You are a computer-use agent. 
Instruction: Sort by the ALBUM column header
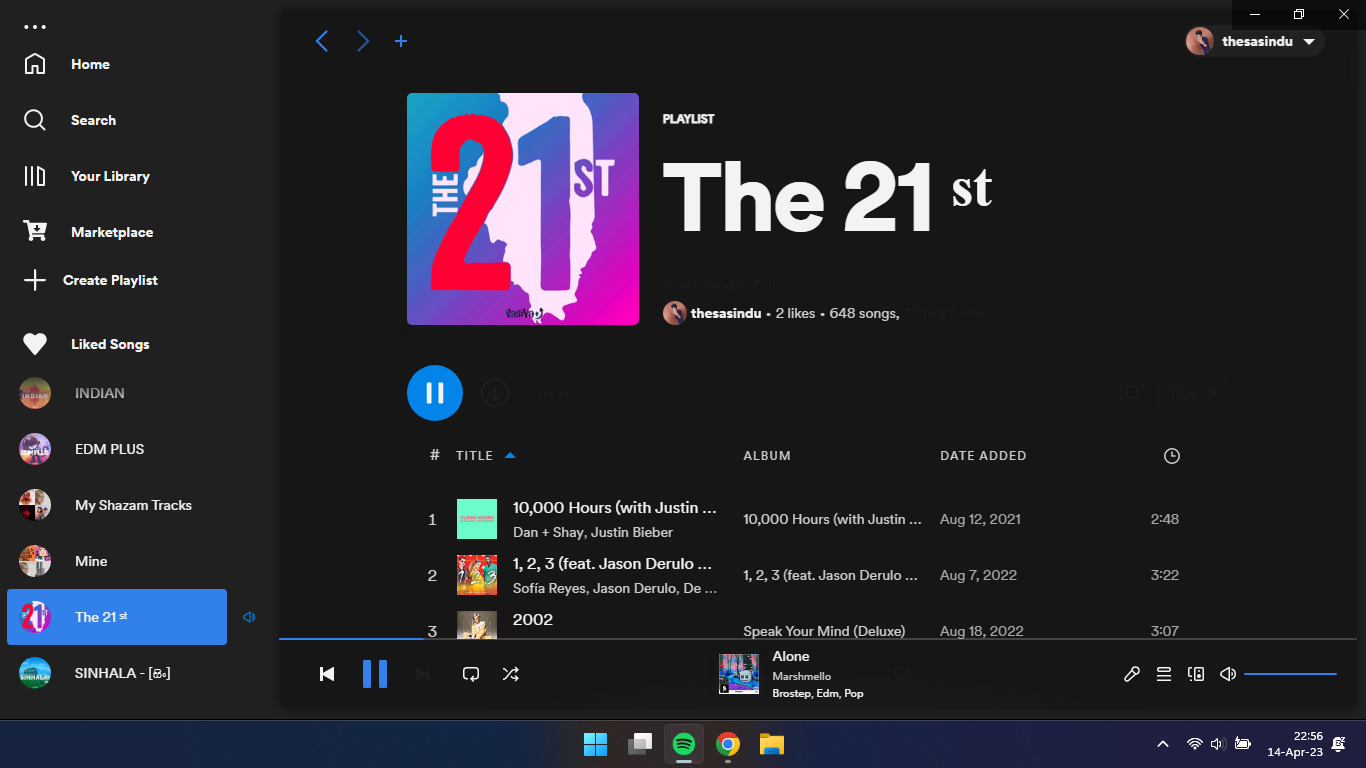point(767,455)
